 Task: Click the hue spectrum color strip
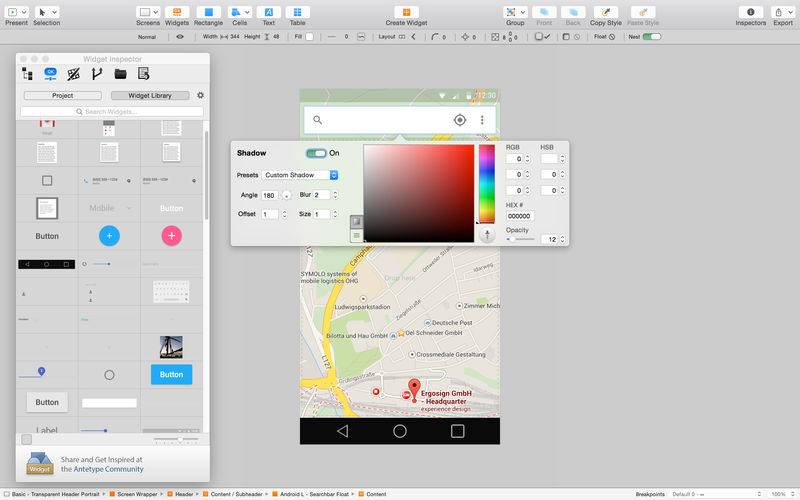(486, 183)
